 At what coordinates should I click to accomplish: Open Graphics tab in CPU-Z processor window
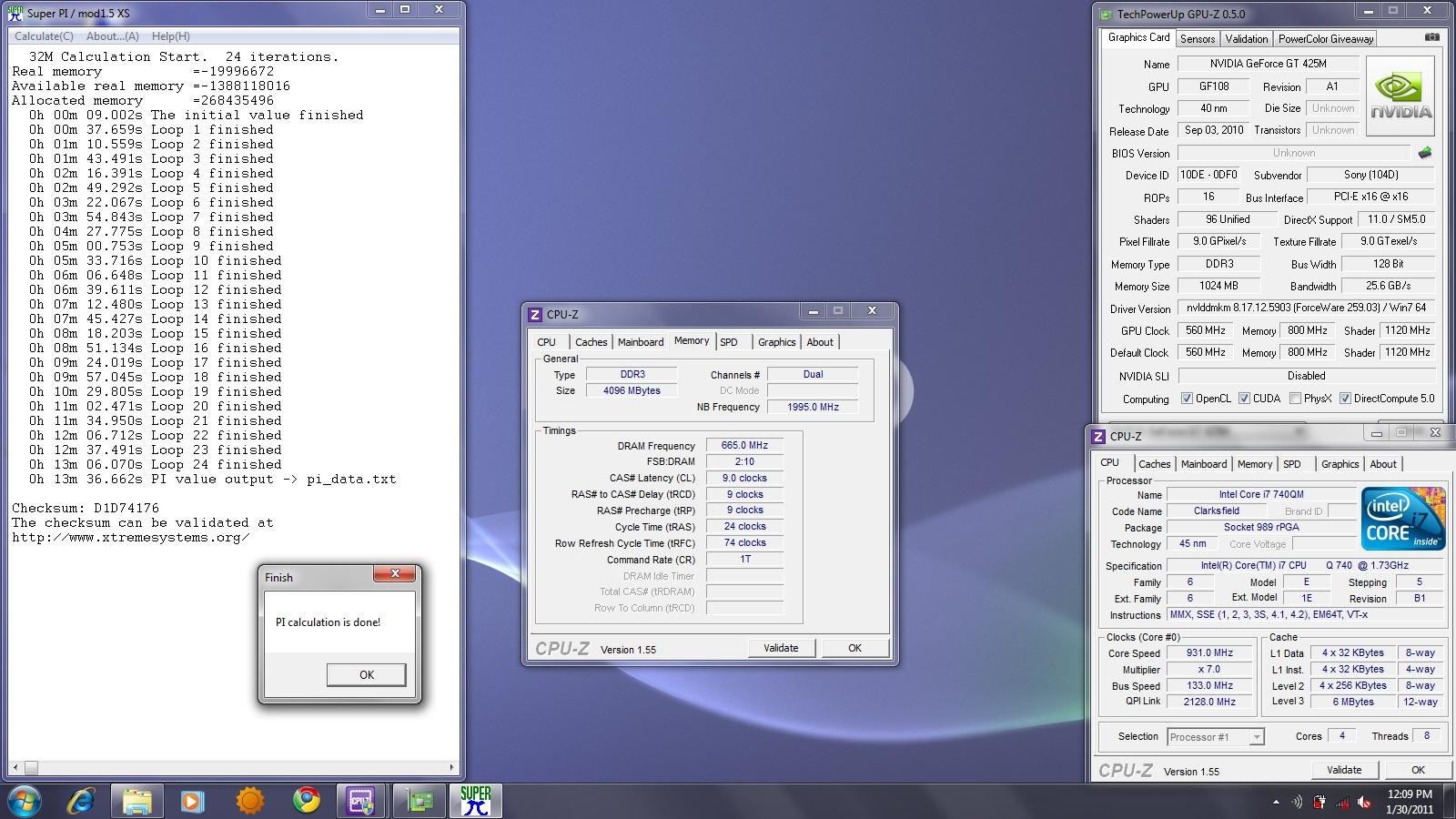[1340, 464]
